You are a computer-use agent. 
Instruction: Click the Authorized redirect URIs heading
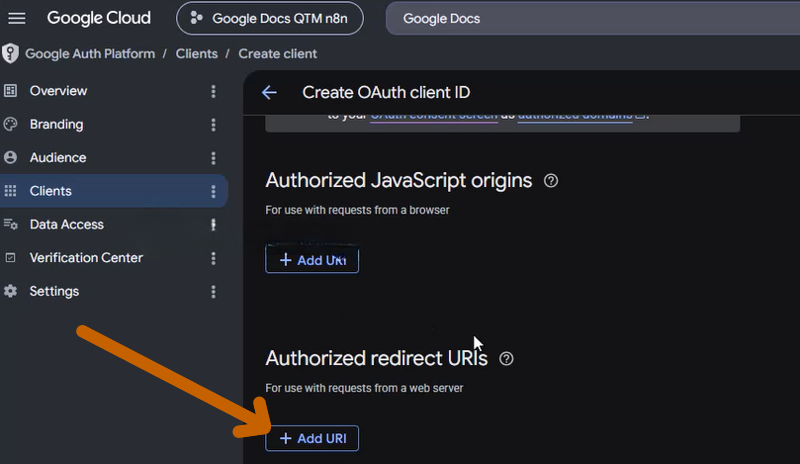click(377, 358)
